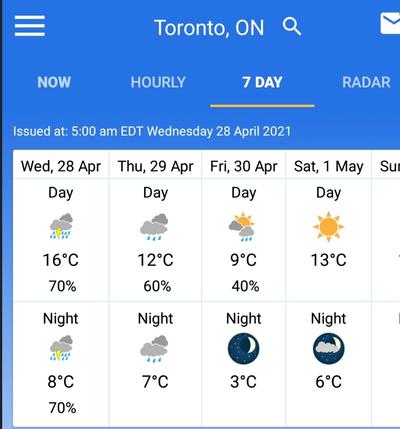Switch to the NOW tab

point(54,82)
